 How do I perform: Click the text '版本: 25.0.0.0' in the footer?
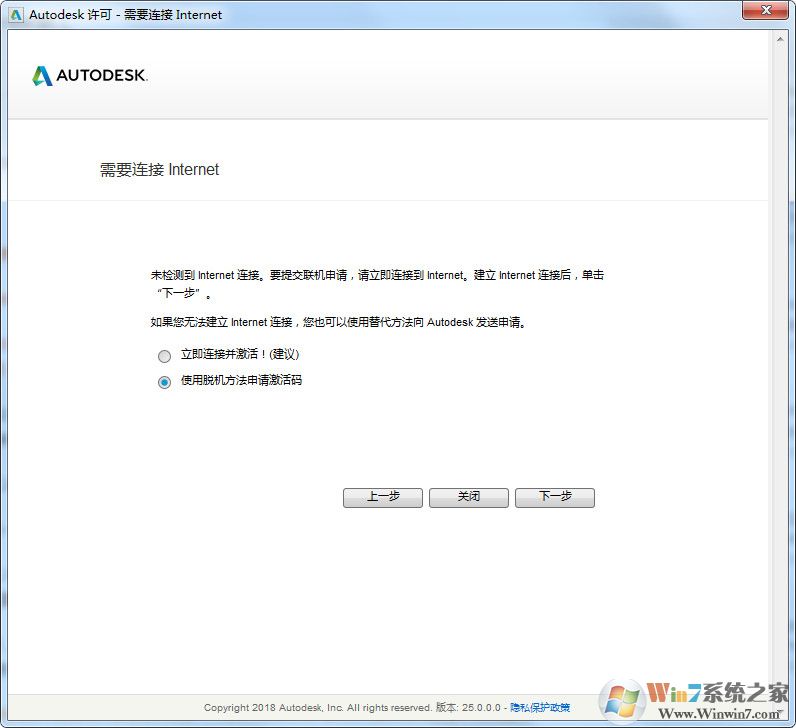pyautogui.click(x=468, y=707)
